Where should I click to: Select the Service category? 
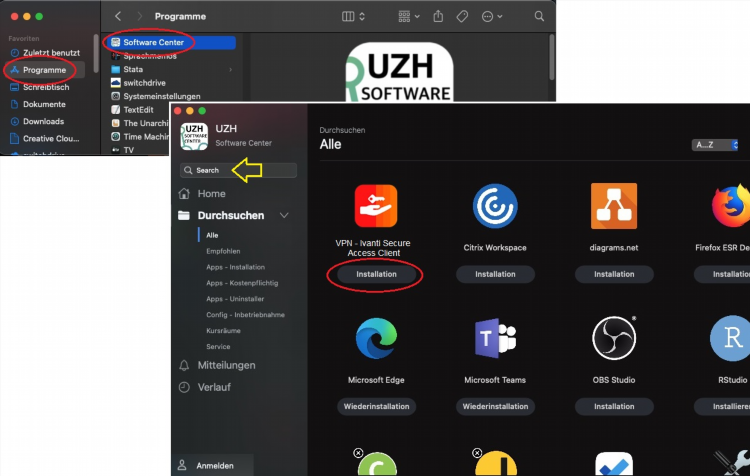[x=218, y=346]
